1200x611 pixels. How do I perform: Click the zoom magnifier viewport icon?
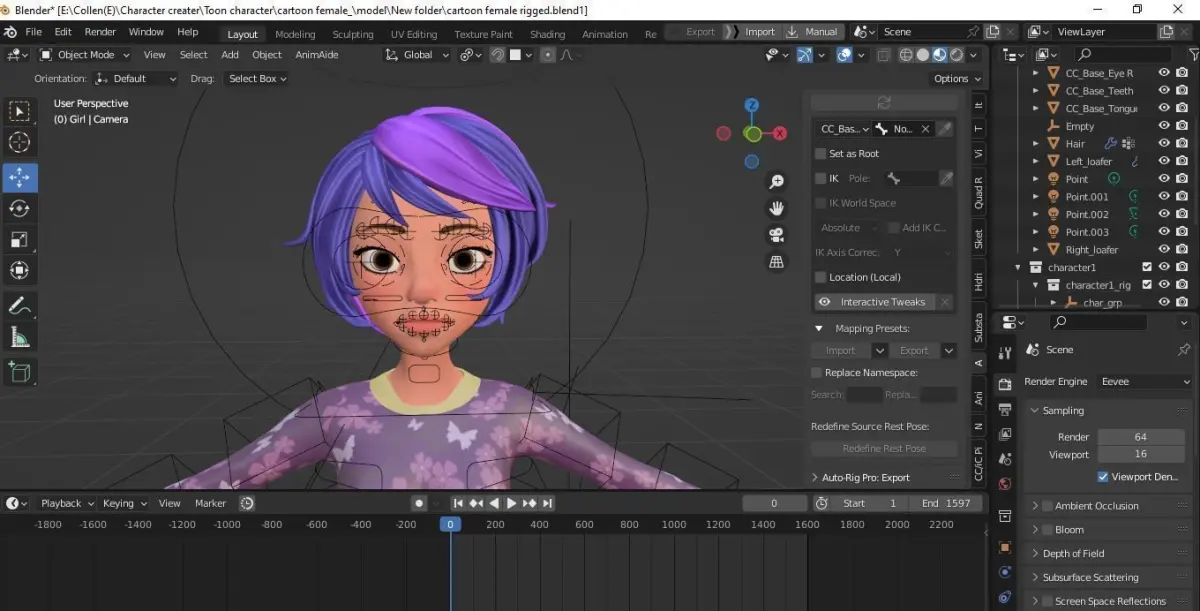coord(776,182)
